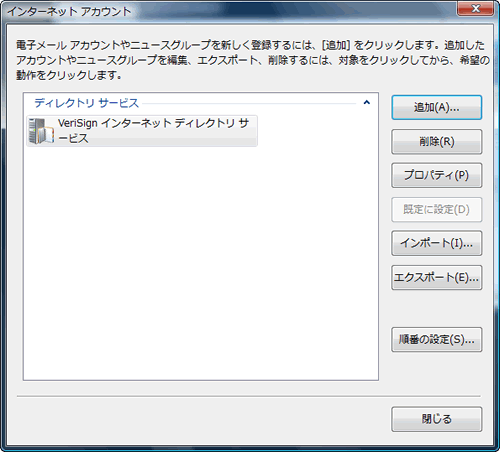Select VeriSign インターネット ディレクトリ サービス entry
Image resolution: width=500 pixels, height=452 pixels.
pos(142,131)
